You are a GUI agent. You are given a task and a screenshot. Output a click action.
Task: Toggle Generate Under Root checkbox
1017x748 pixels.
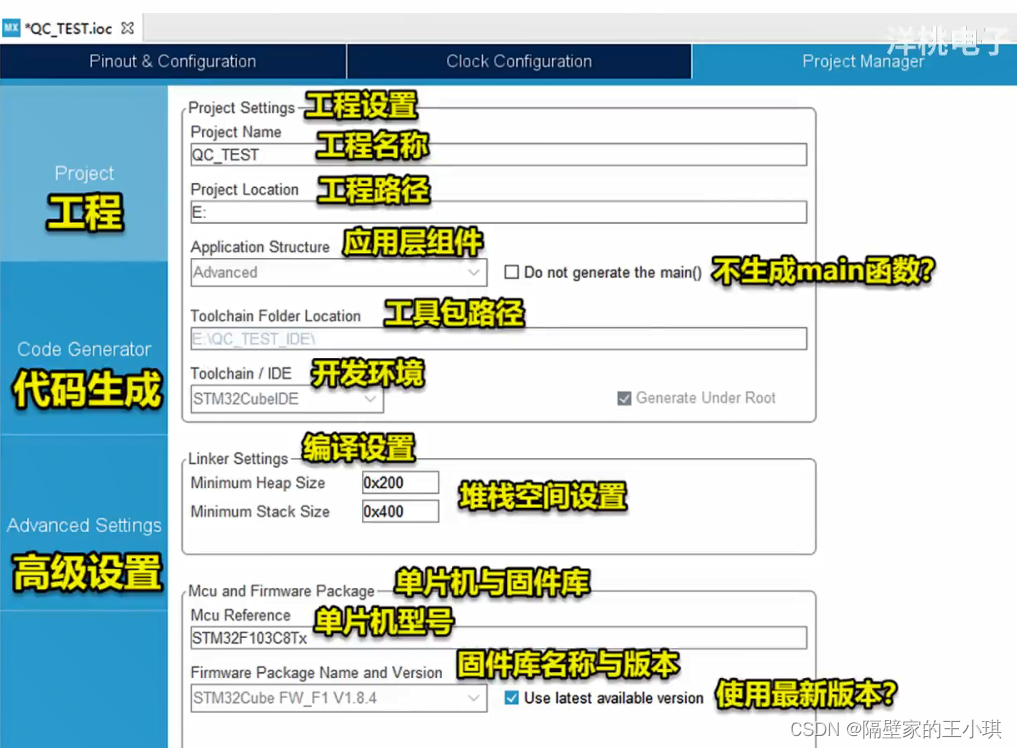pyautogui.click(x=624, y=398)
